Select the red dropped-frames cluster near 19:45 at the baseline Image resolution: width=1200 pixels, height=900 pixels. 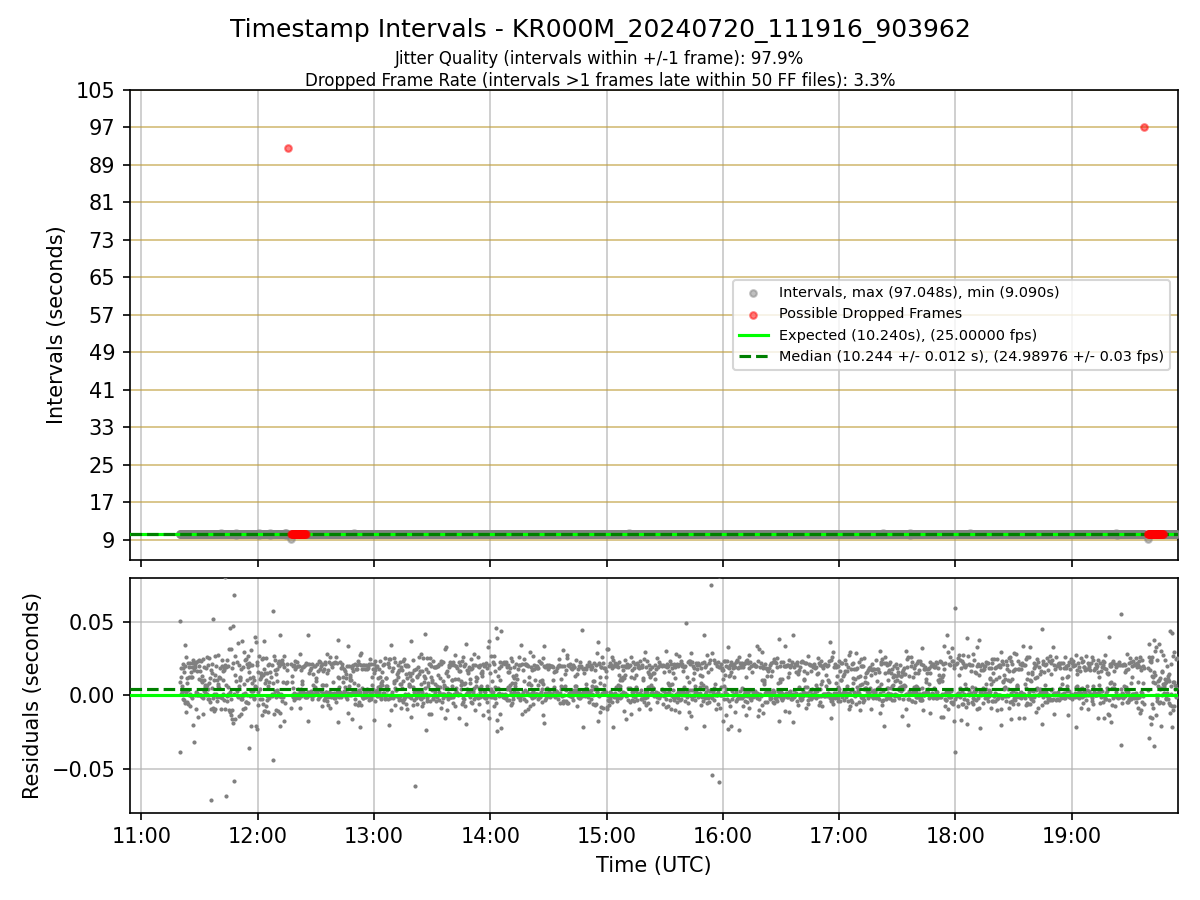tap(1156, 534)
